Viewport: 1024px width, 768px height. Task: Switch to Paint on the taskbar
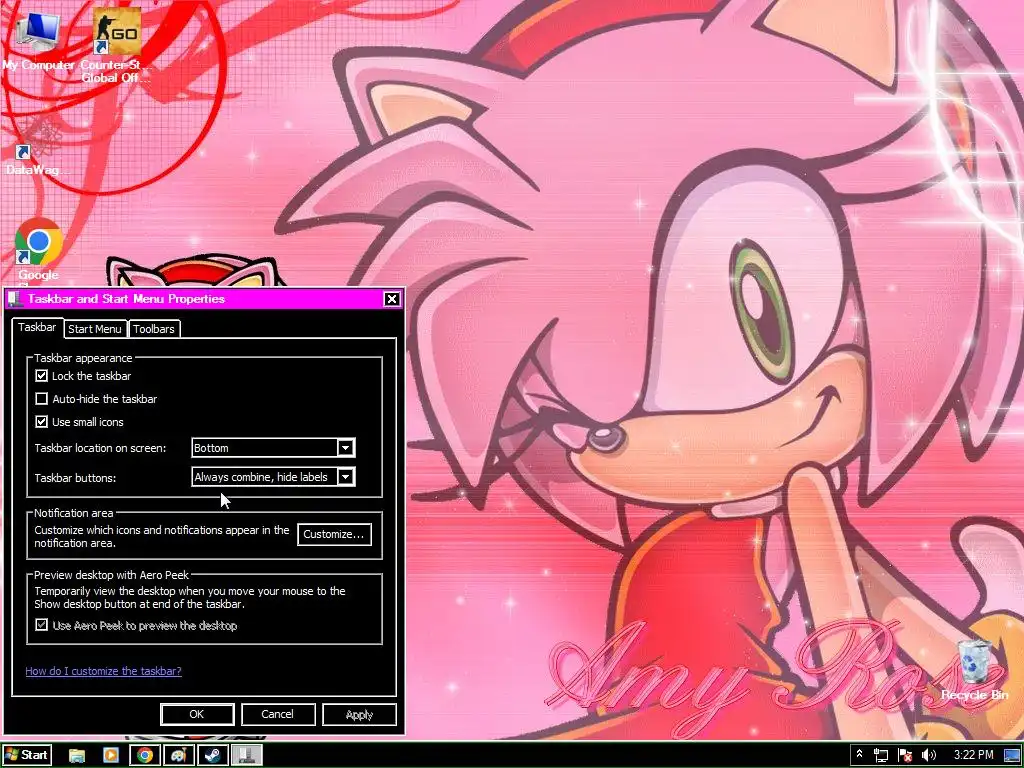coord(179,756)
